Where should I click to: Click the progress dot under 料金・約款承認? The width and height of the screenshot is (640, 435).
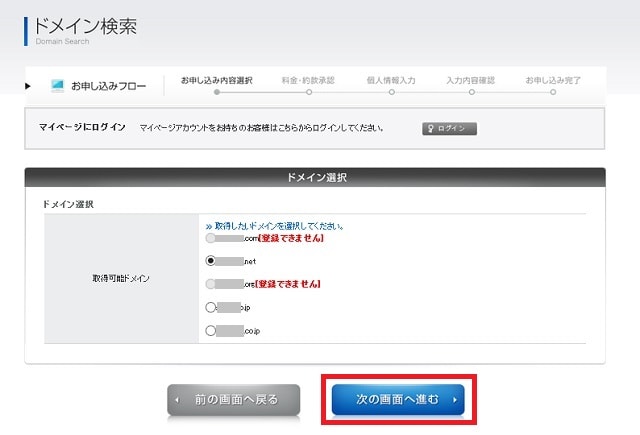(309, 92)
